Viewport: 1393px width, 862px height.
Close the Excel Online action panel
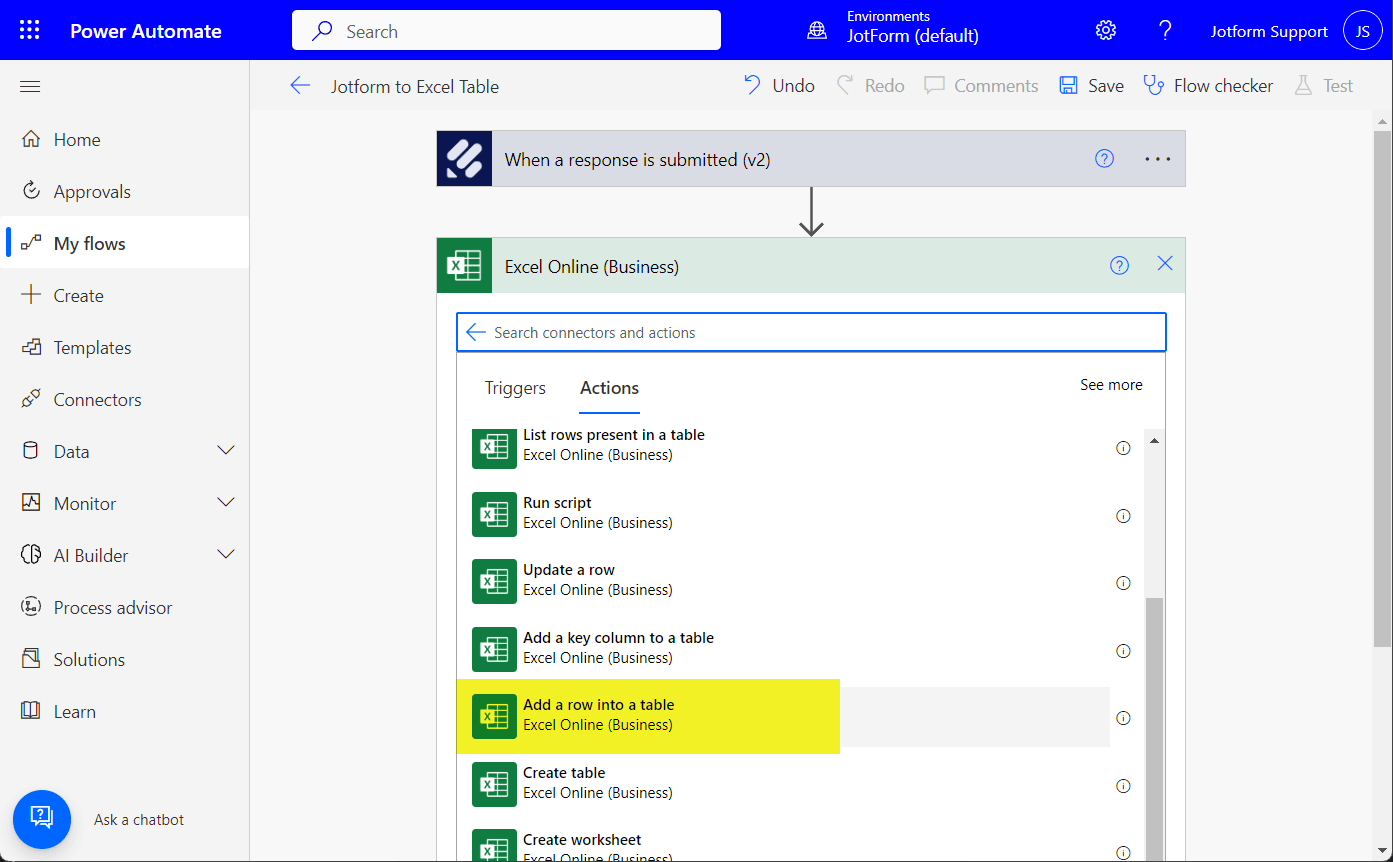pos(1164,264)
